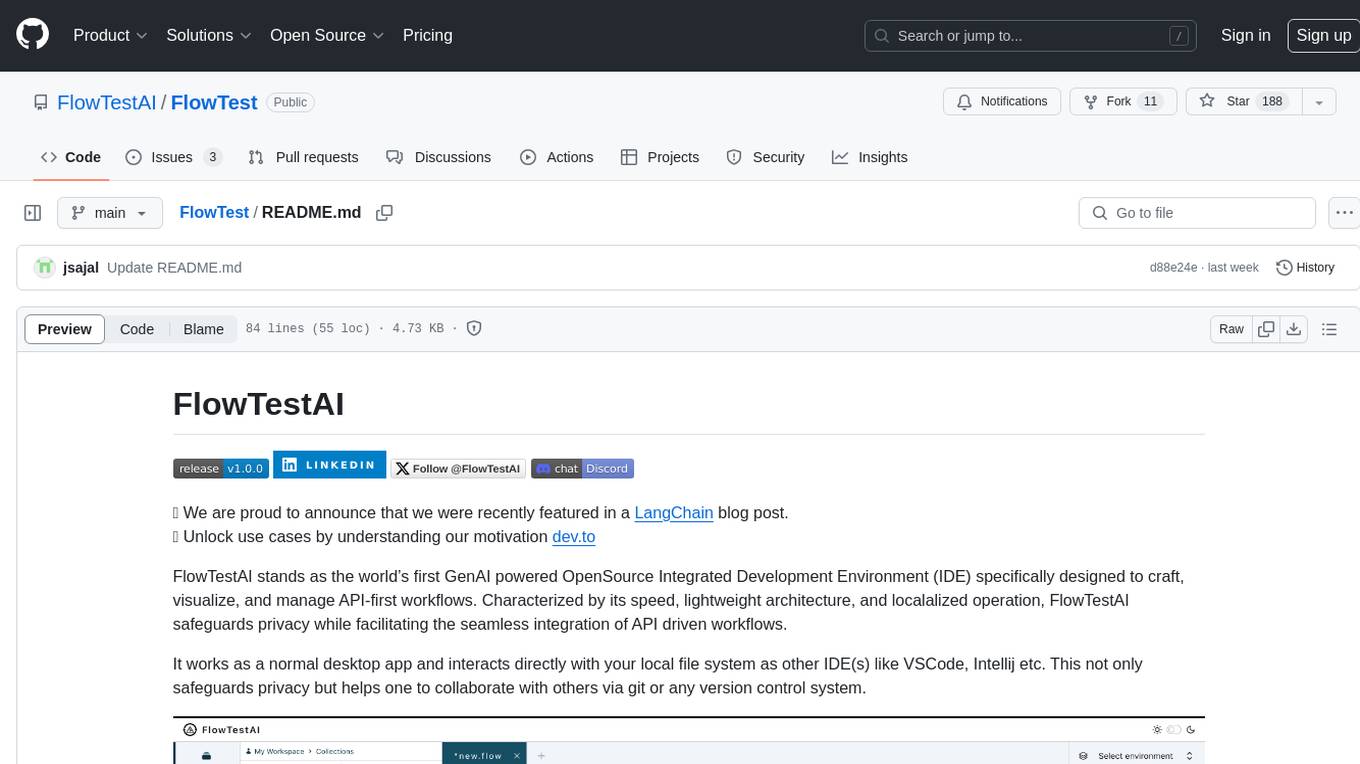
Task: Expand the Product menu
Action: pyautogui.click(x=110, y=35)
